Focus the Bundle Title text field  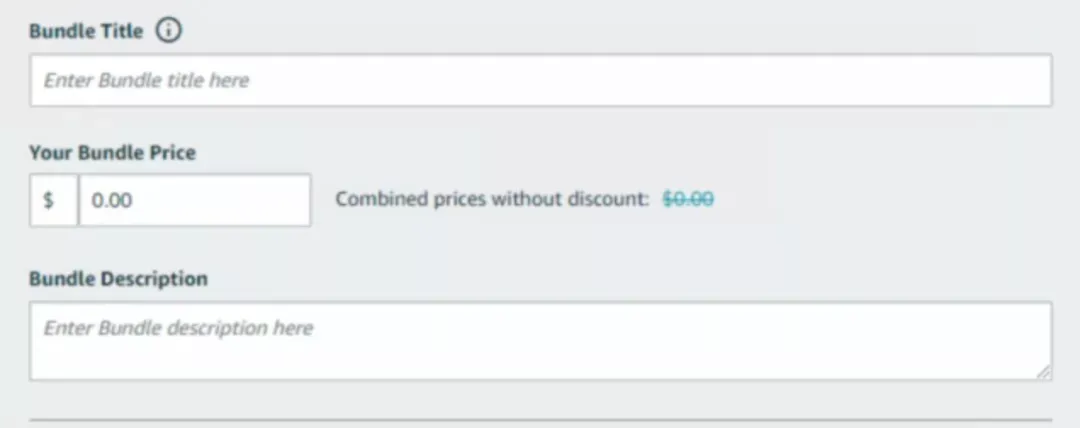coord(541,80)
